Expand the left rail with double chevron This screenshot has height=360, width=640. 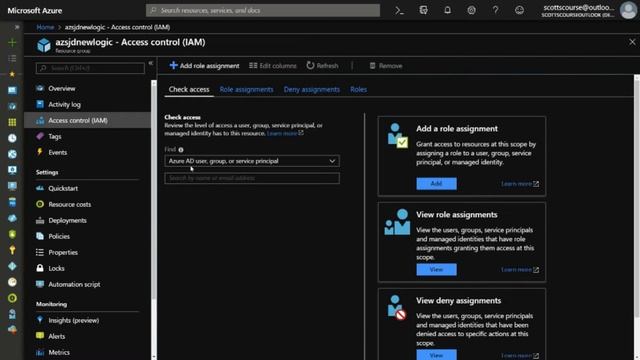pos(17,27)
